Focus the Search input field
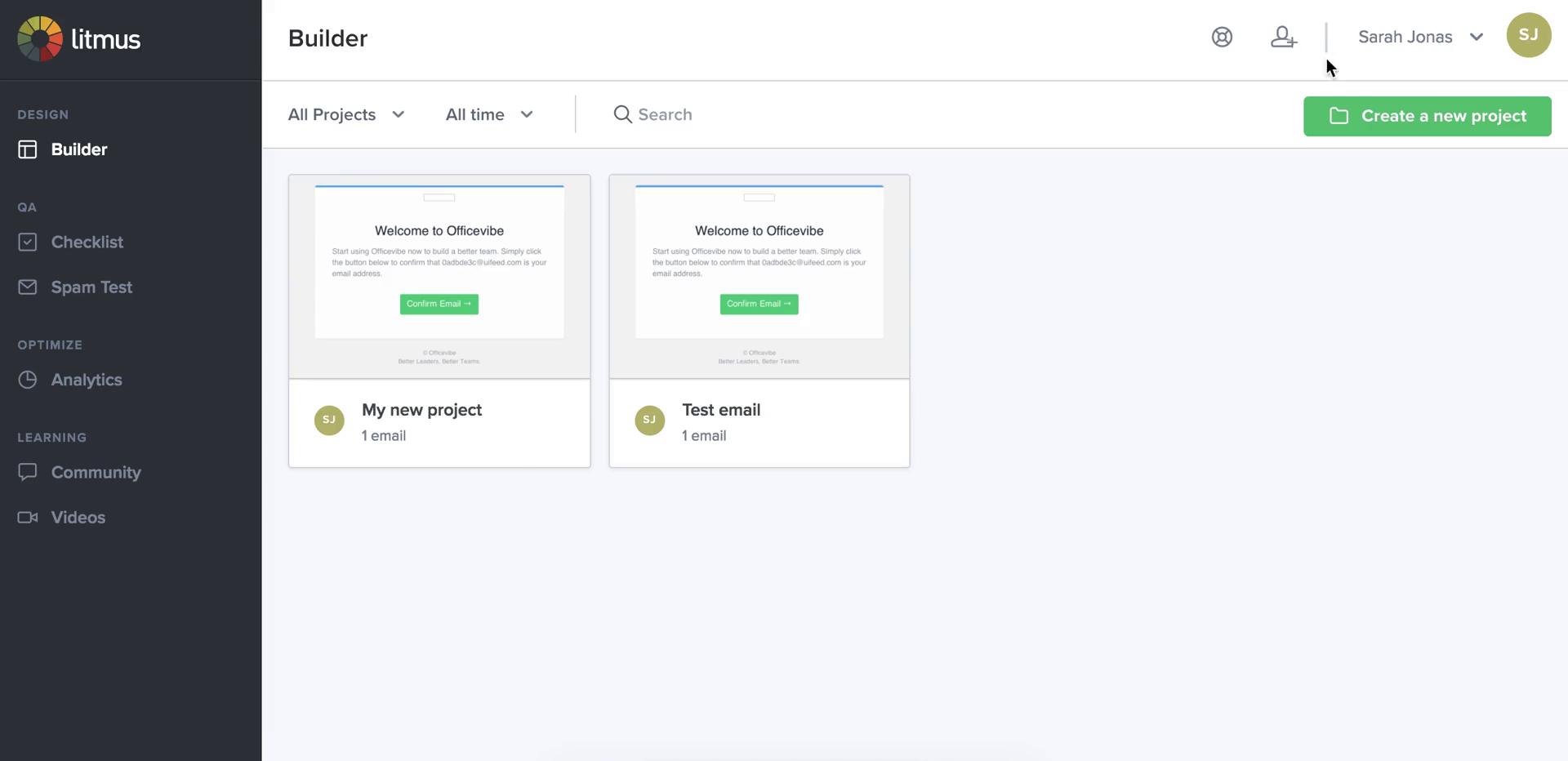 (817, 114)
